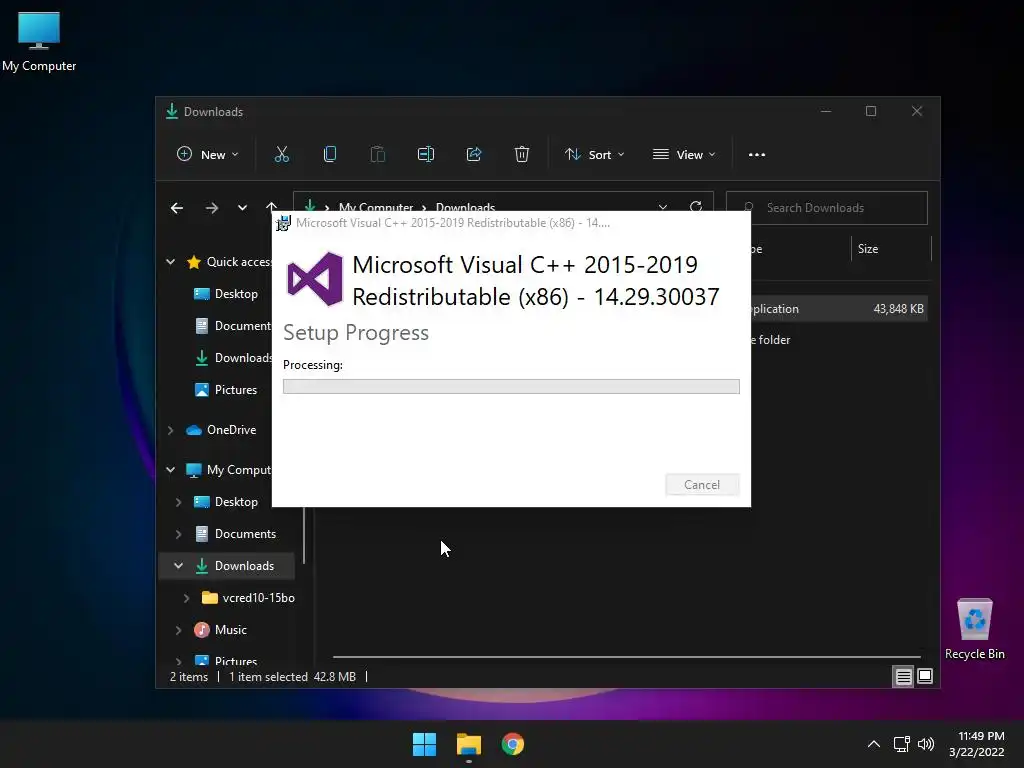Collapse the Quick access tree section

(x=170, y=262)
